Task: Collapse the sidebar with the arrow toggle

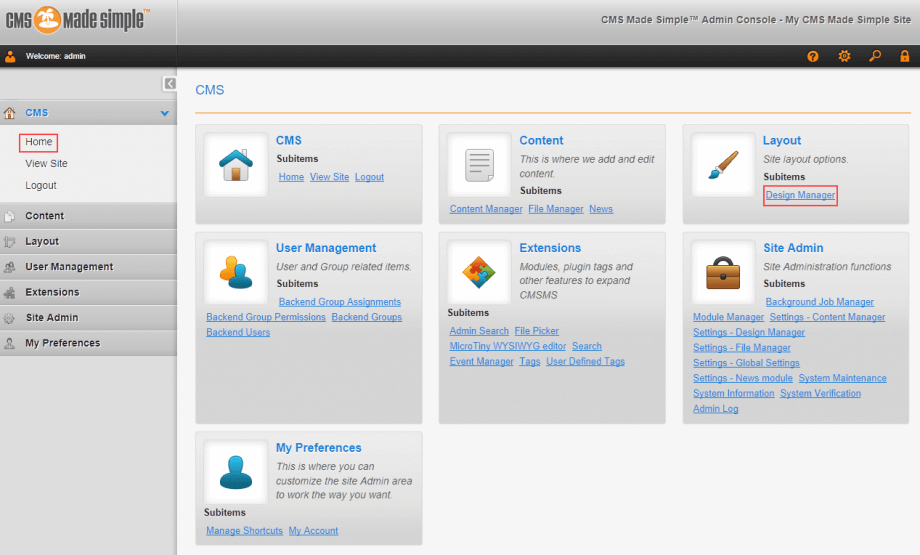Action: [170, 84]
